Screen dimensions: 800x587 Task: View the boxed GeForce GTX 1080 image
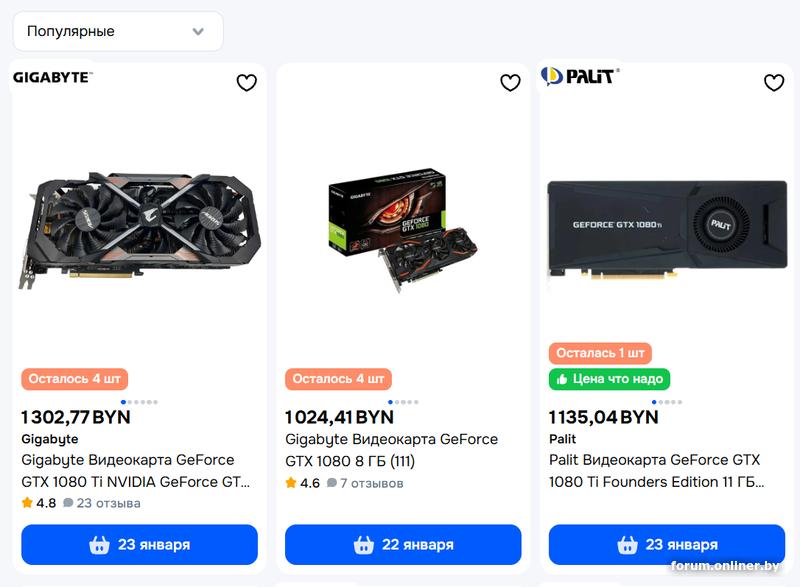(403, 230)
